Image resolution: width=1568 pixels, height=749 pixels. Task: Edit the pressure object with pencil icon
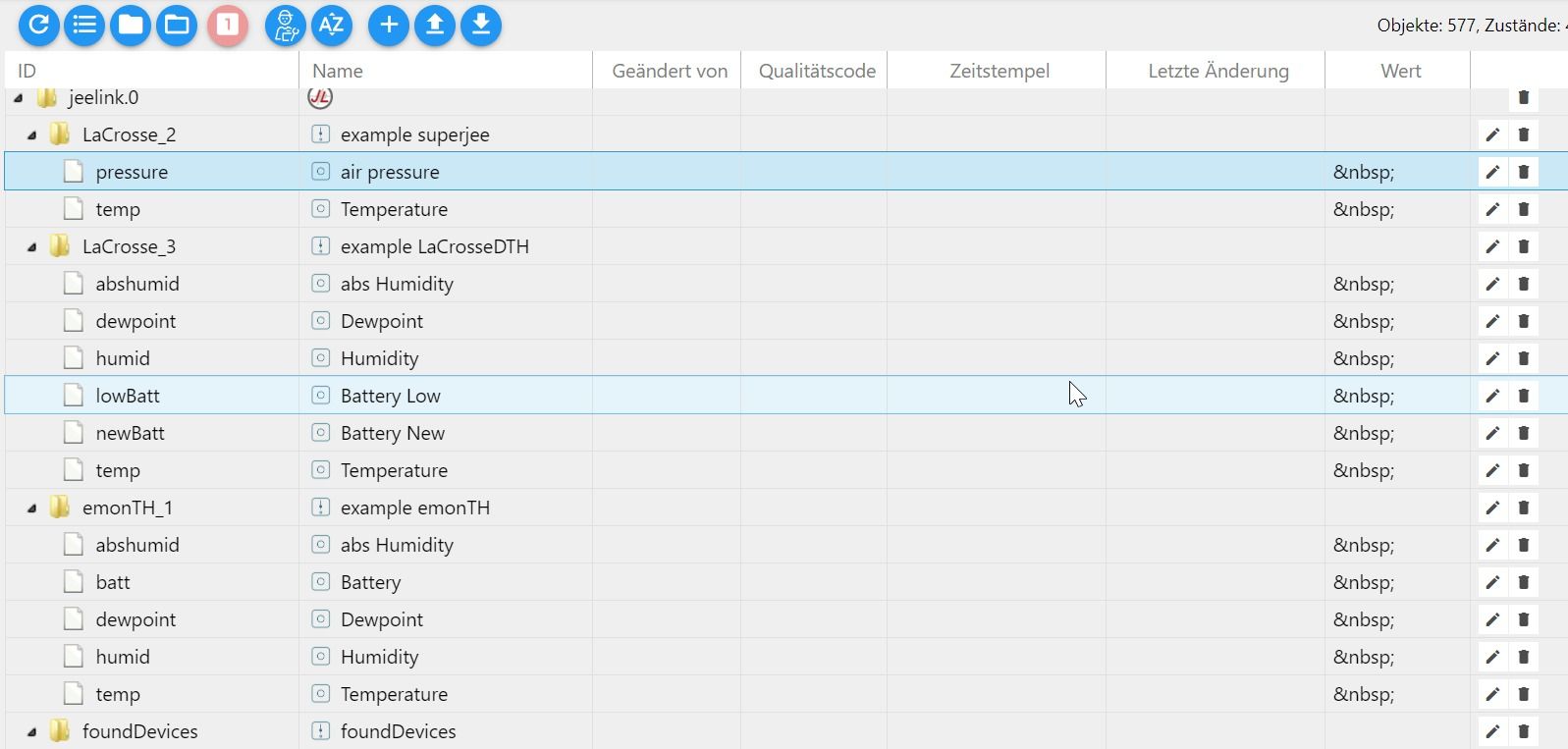1492,172
